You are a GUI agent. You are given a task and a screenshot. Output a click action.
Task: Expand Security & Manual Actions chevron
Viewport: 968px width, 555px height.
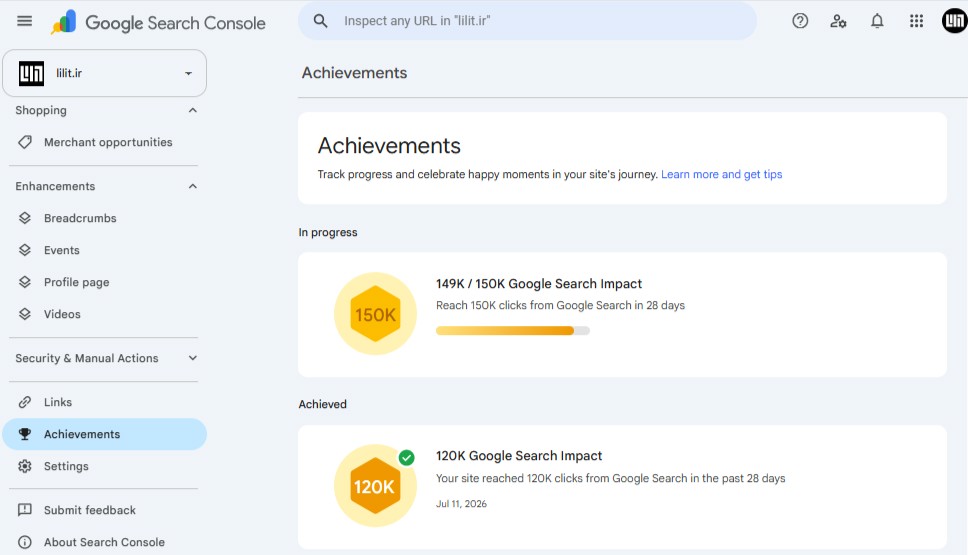pos(193,358)
